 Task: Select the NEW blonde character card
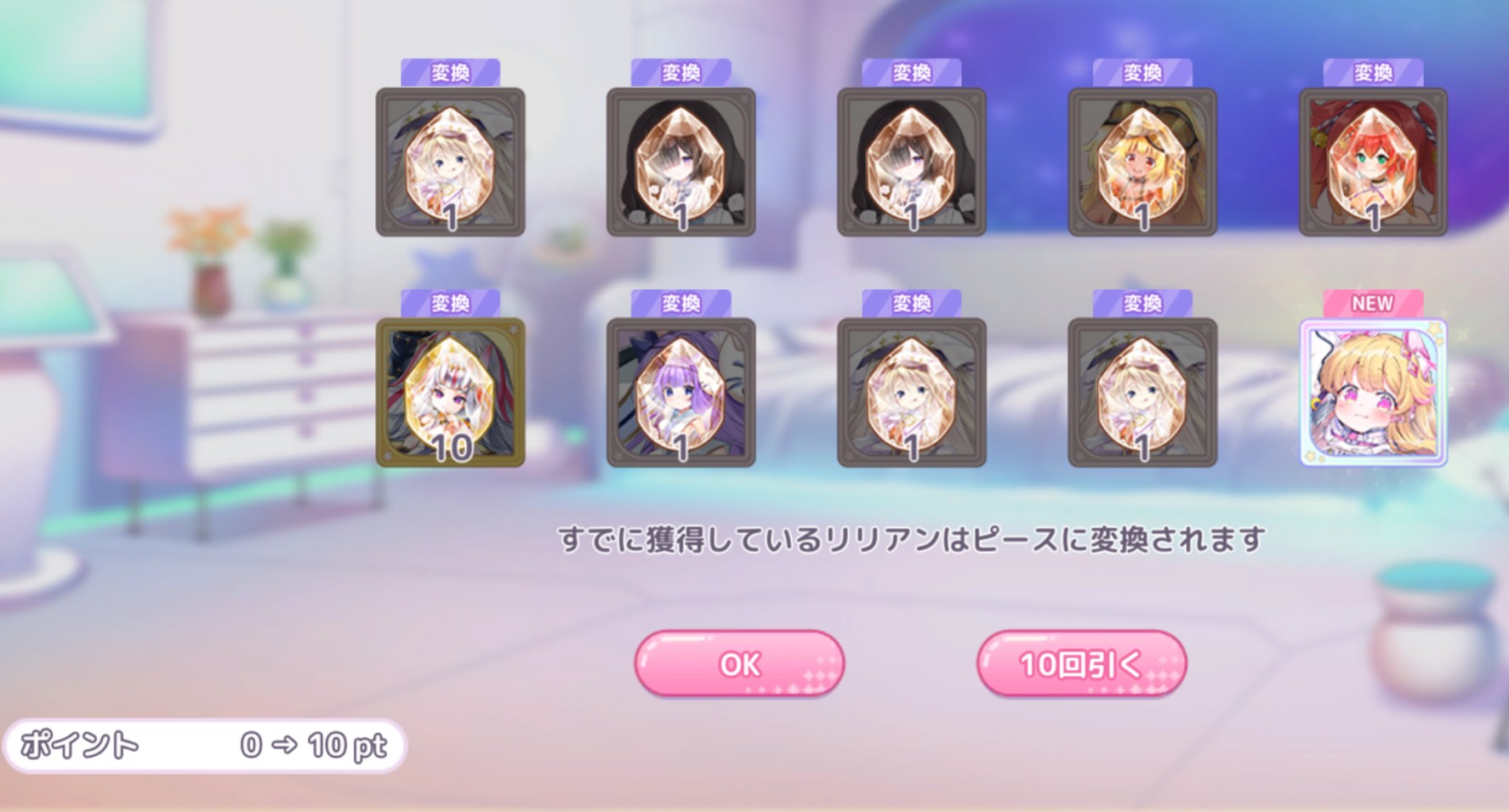coord(1373,392)
